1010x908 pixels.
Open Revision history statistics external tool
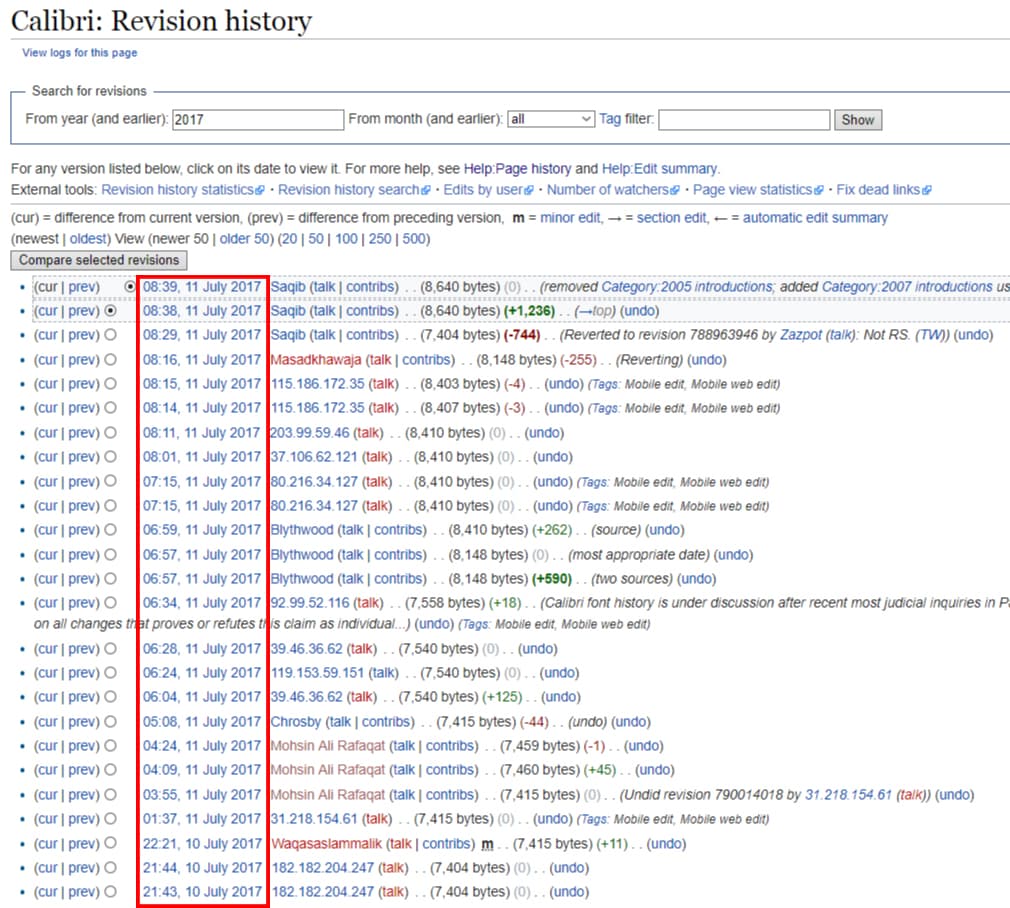[183, 190]
